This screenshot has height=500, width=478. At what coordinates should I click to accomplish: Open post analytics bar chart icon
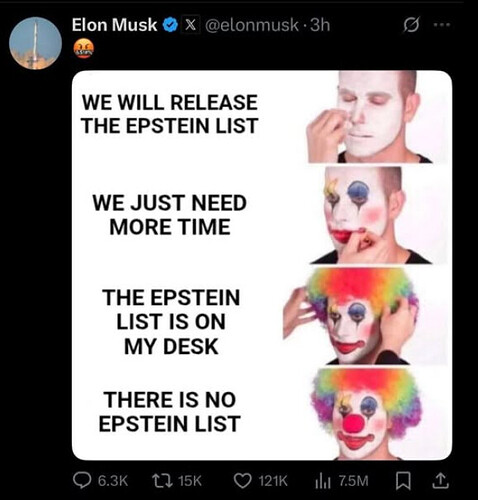(323, 481)
